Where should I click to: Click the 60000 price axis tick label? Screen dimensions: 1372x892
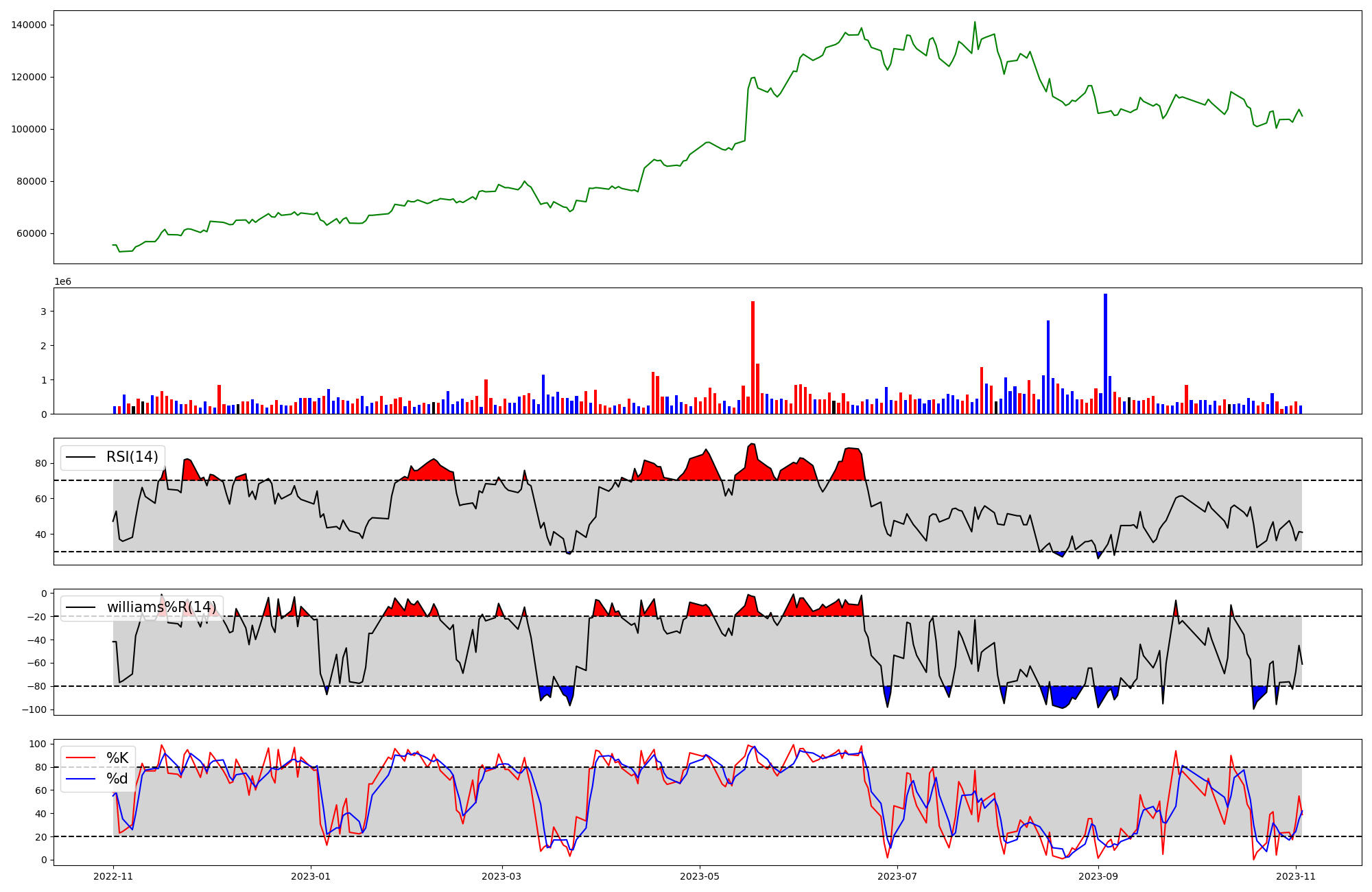32,234
